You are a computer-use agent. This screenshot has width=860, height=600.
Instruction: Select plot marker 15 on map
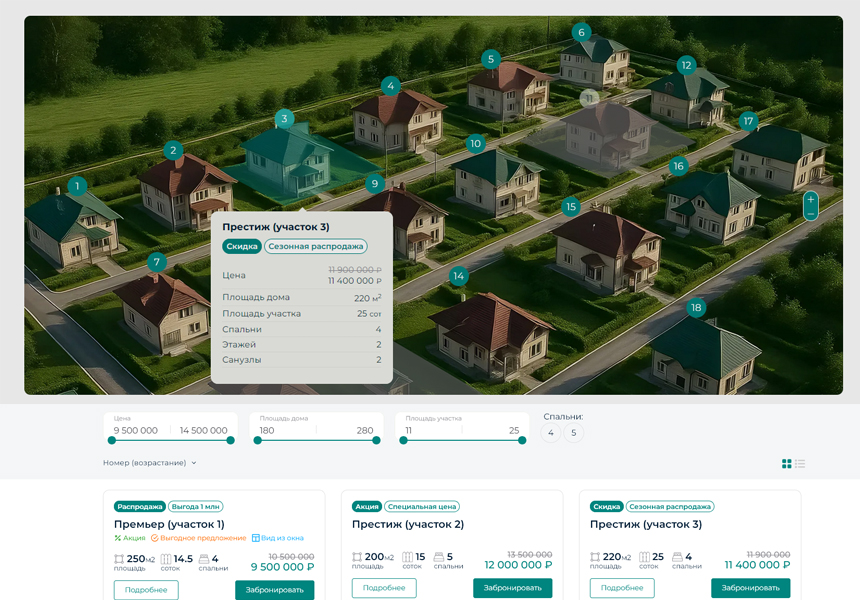click(571, 207)
